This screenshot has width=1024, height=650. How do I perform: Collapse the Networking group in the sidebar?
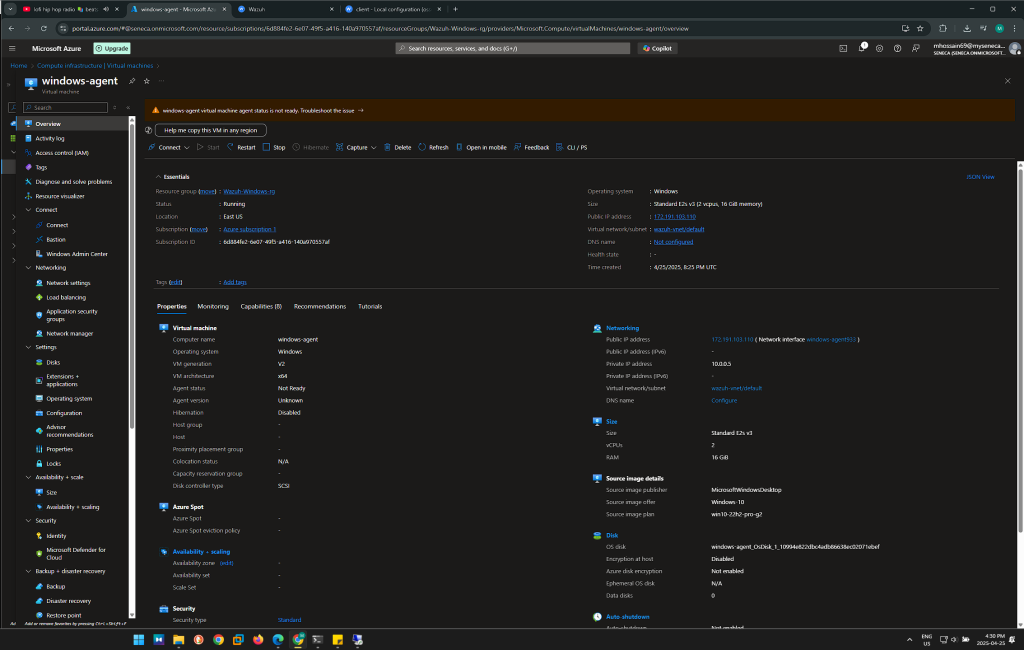pyautogui.click(x=28, y=268)
